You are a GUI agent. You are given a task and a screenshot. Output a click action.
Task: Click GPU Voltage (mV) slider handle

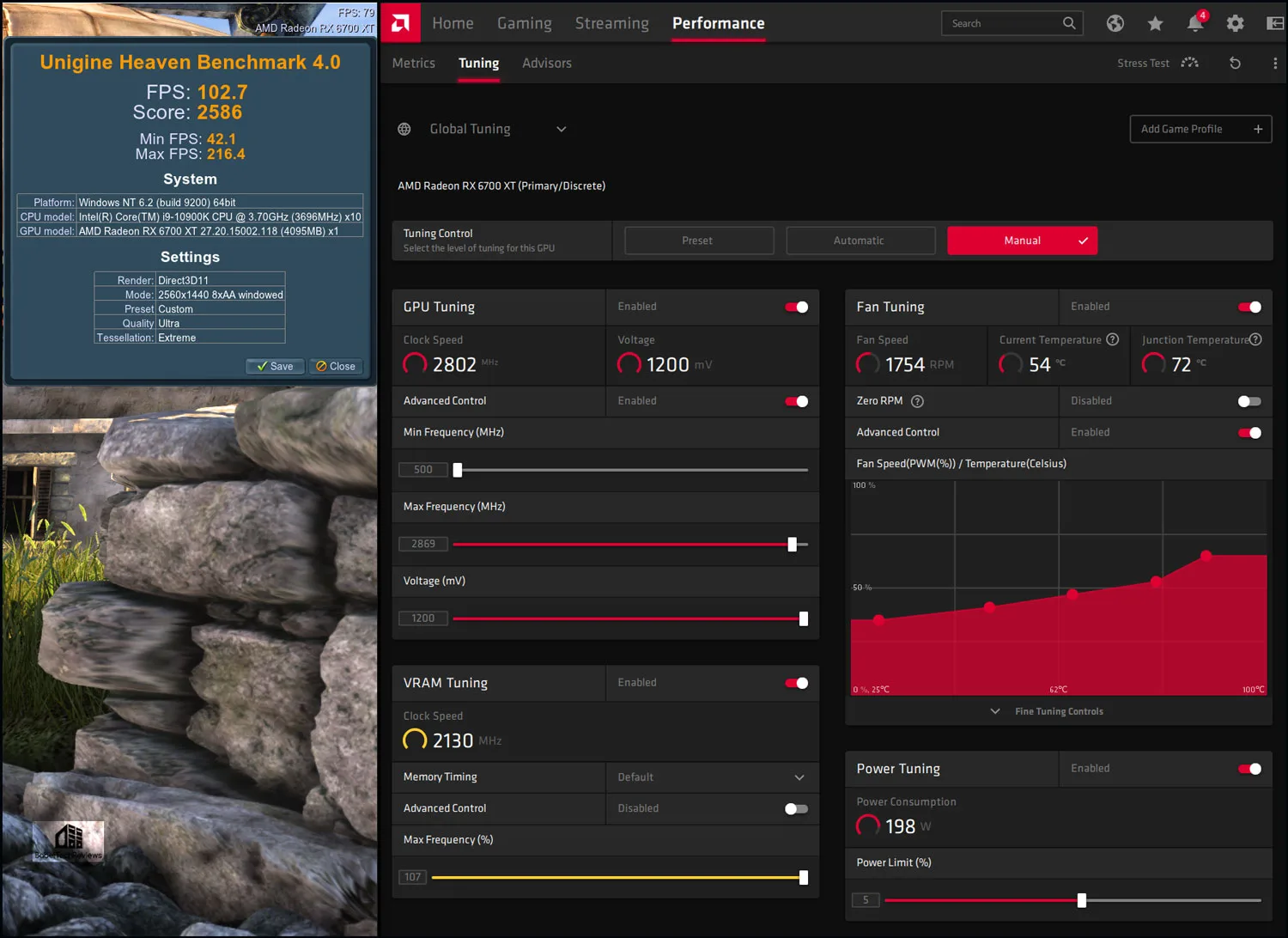point(804,618)
